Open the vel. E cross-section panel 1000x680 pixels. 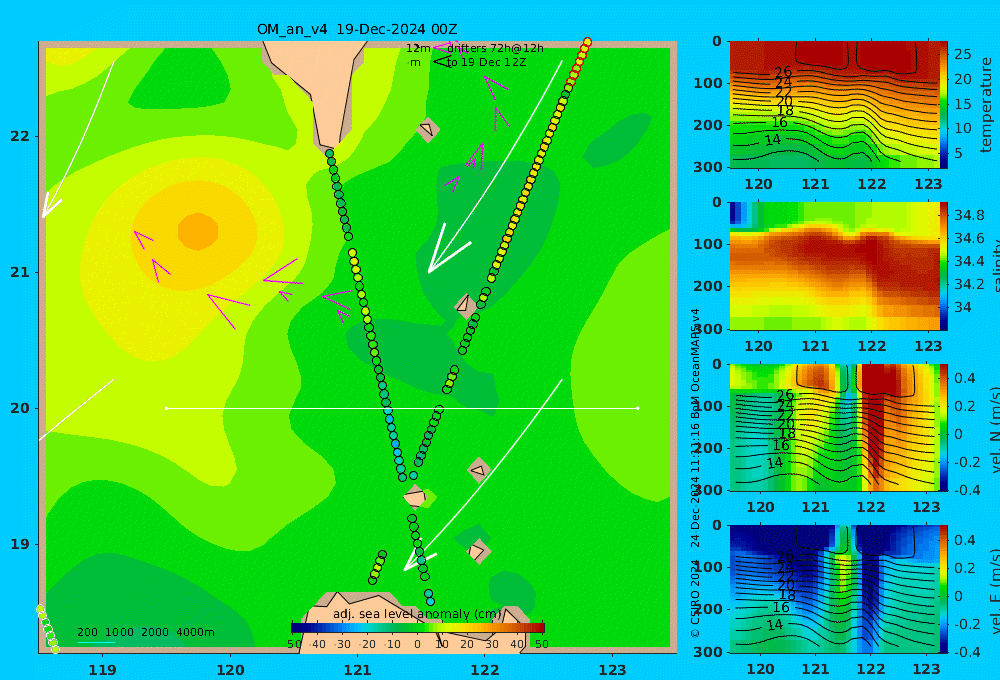[x=834, y=589]
